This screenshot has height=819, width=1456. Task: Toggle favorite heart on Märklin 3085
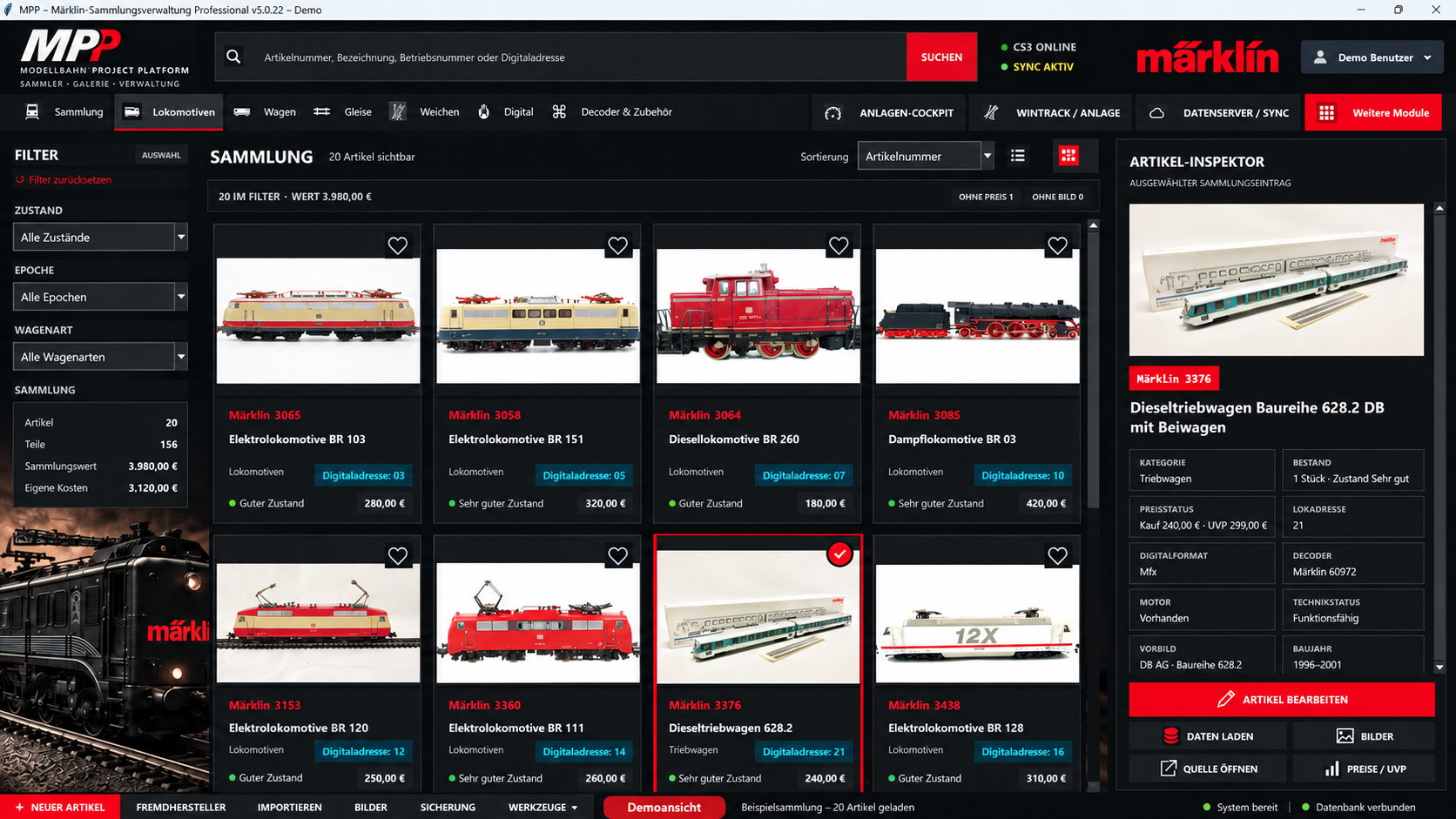point(1057,245)
